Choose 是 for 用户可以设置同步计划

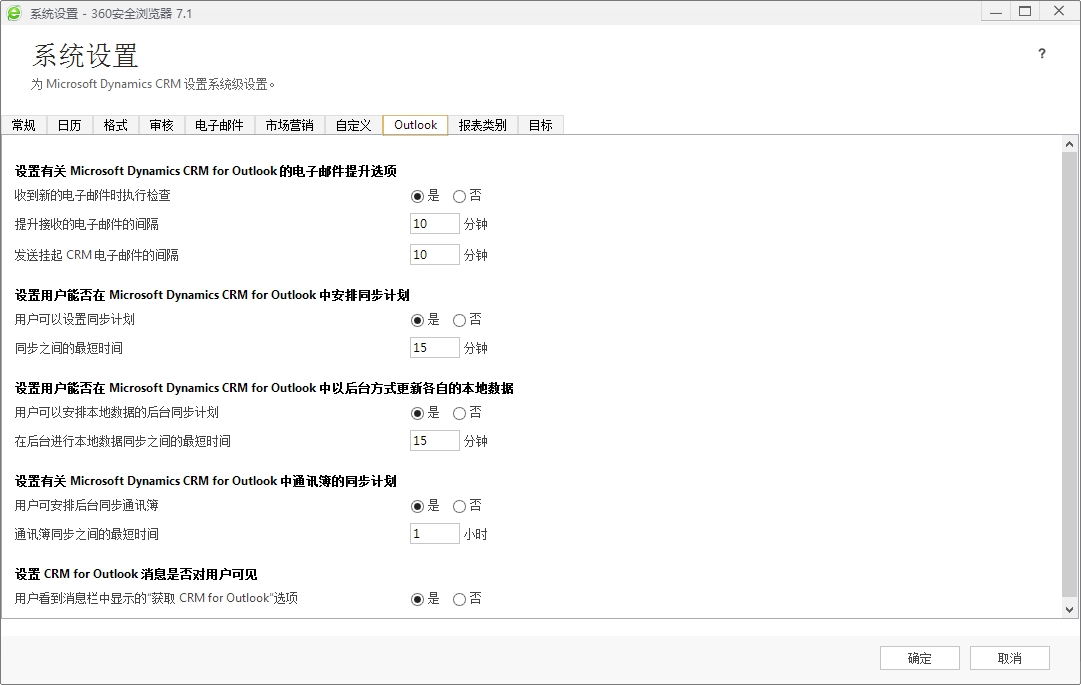pos(417,320)
